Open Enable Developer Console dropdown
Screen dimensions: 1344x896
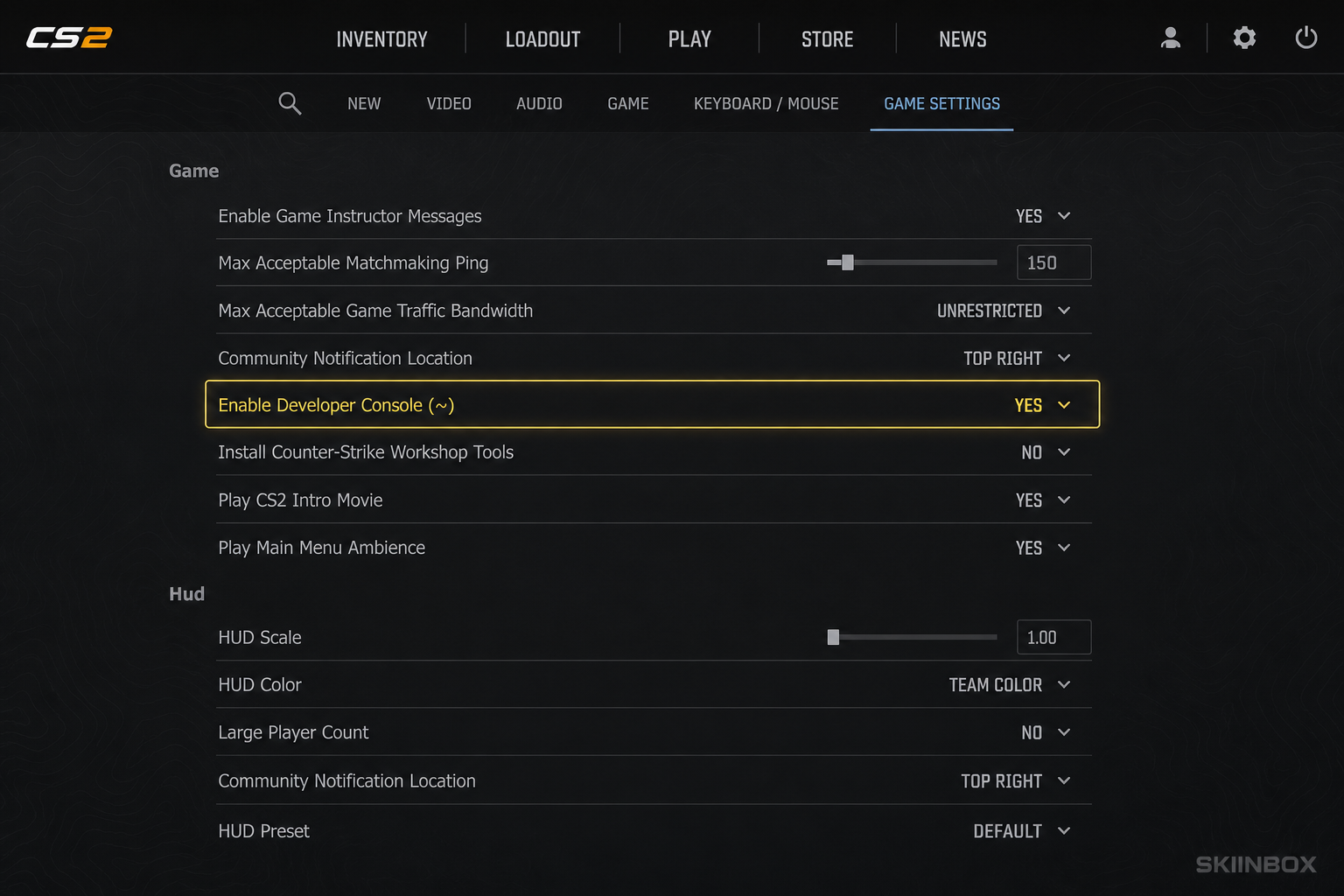[x=1042, y=405]
